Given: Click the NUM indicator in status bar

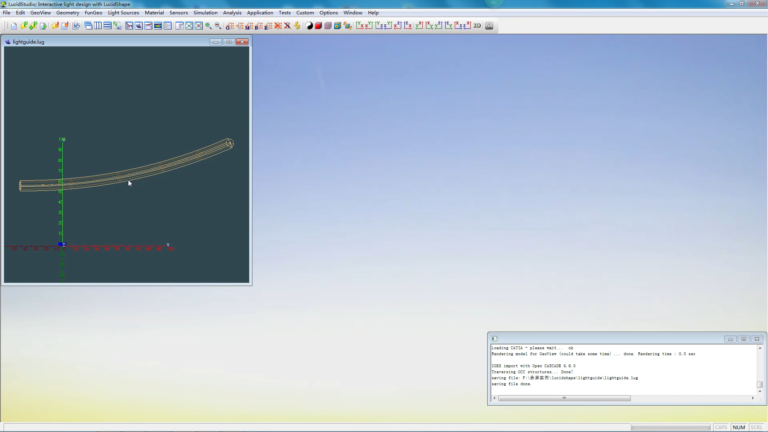Looking at the screenshot, I should pyautogui.click(x=739, y=427).
